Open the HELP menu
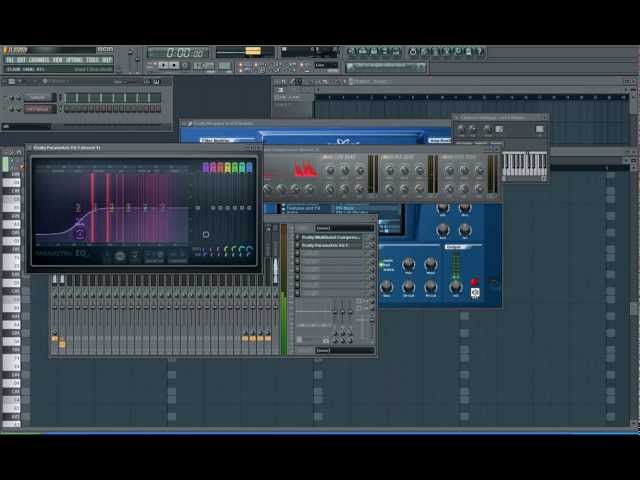The width and height of the screenshot is (640, 480). (x=107, y=60)
